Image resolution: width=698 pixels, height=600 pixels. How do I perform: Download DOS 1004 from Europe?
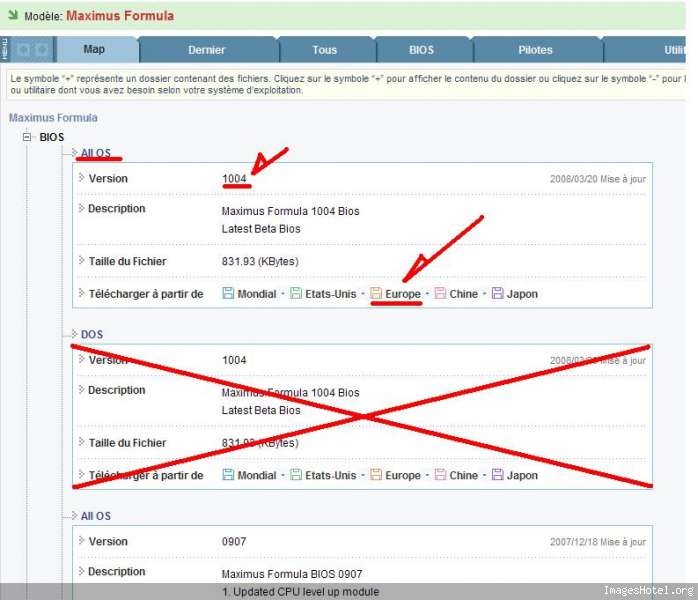403,475
